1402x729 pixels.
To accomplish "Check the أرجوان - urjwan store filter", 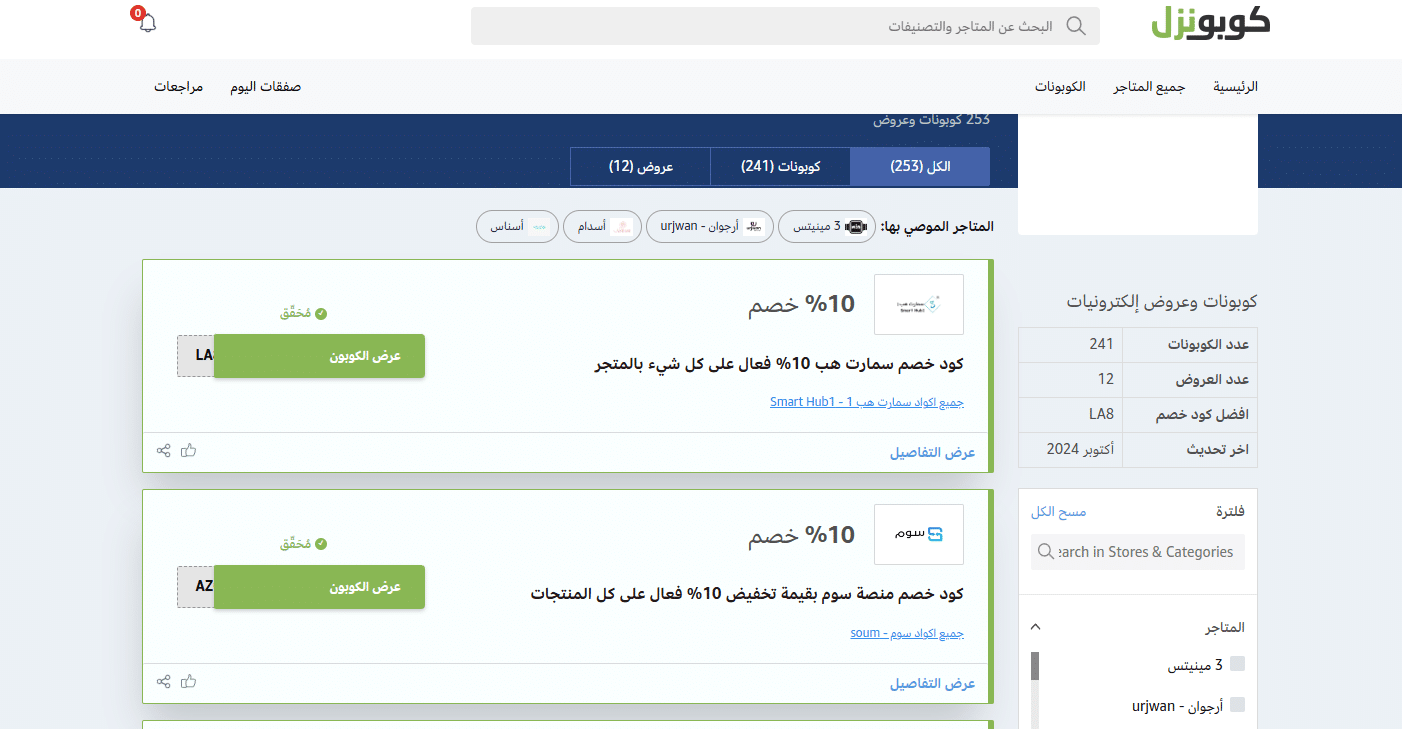I will click(x=1238, y=705).
